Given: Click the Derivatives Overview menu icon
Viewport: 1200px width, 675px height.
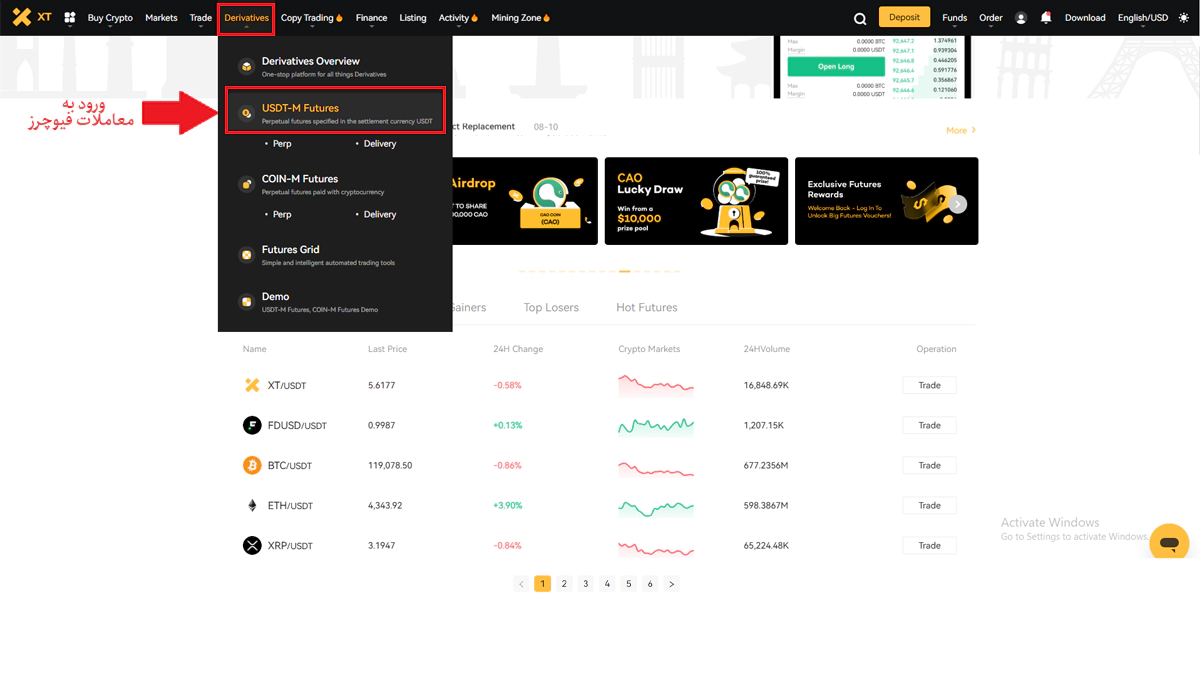Looking at the screenshot, I should click(x=246, y=67).
